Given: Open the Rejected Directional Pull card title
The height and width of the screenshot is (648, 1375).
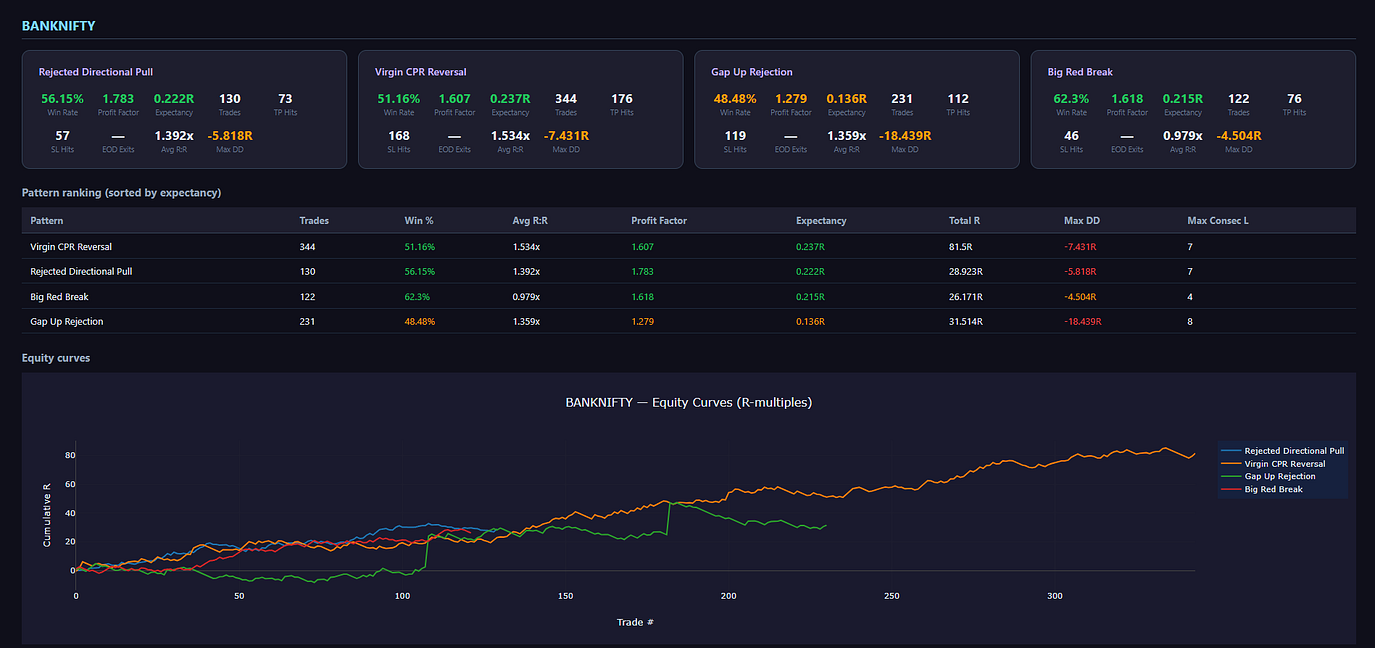Looking at the screenshot, I should 96,72.
